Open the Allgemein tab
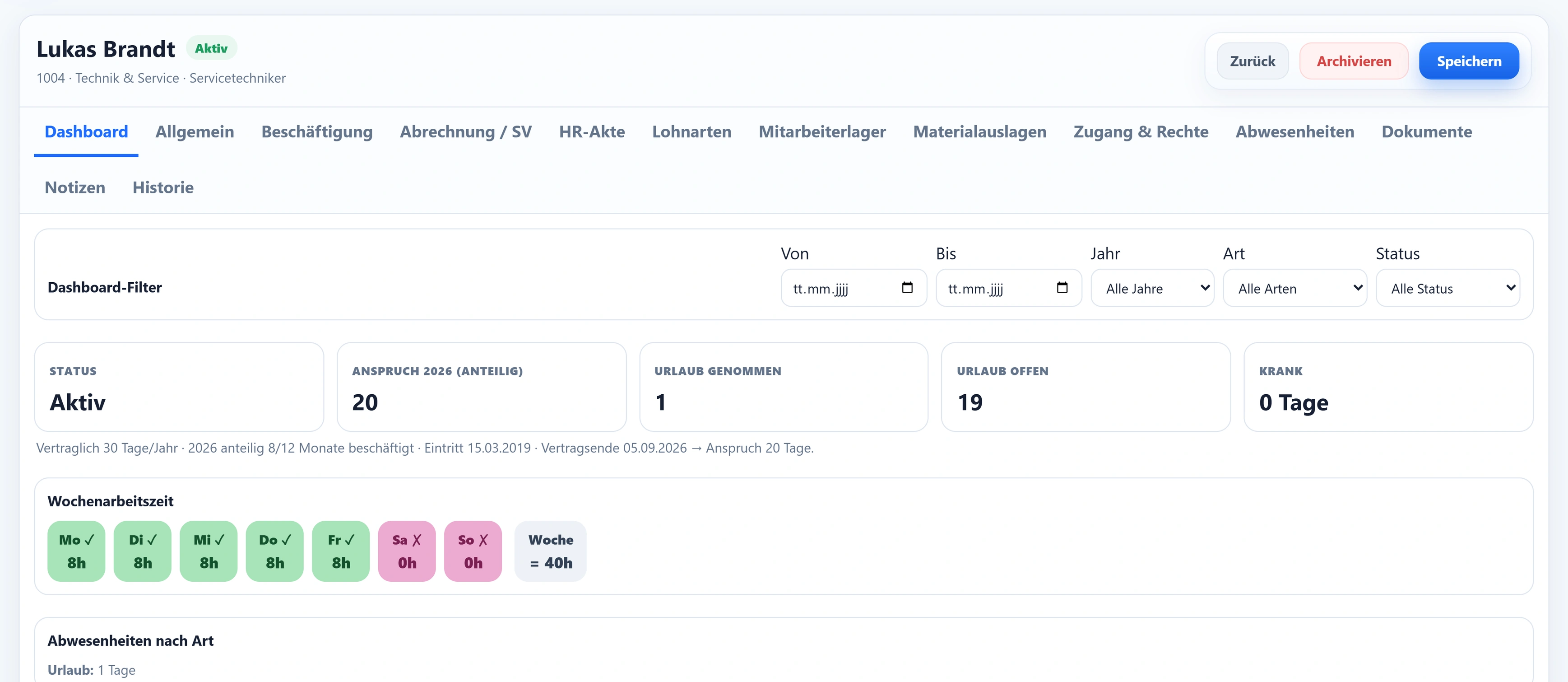The width and height of the screenshot is (1568, 682). pyautogui.click(x=195, y=131)
